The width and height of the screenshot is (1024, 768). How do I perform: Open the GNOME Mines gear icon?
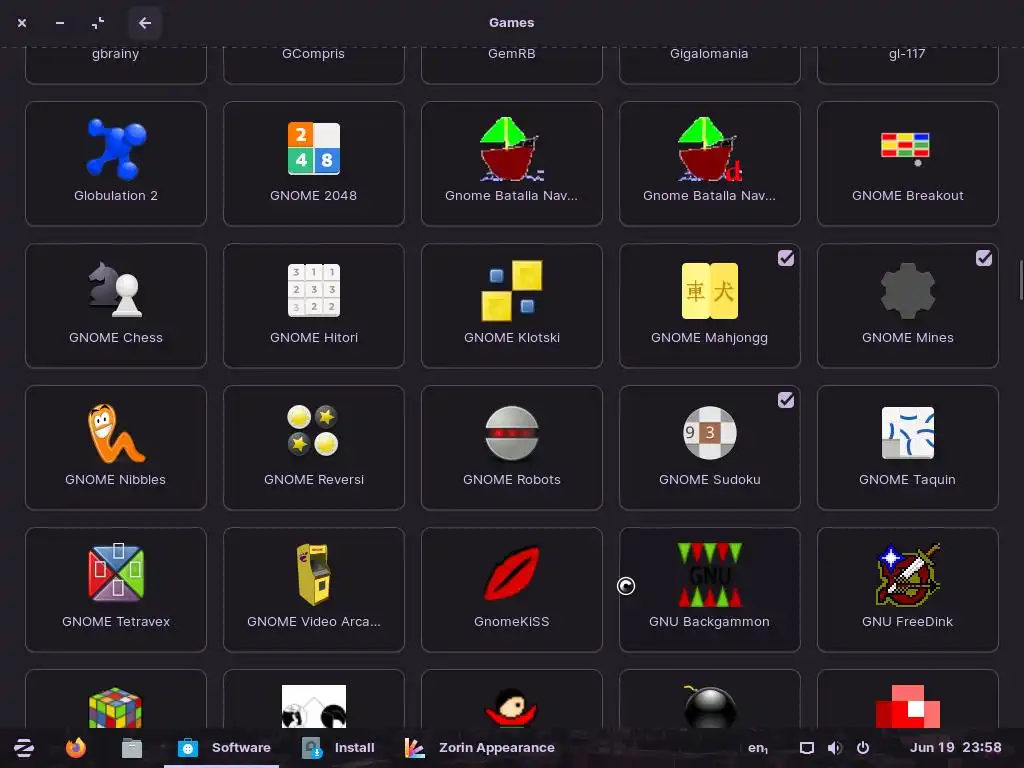[908, 290]
